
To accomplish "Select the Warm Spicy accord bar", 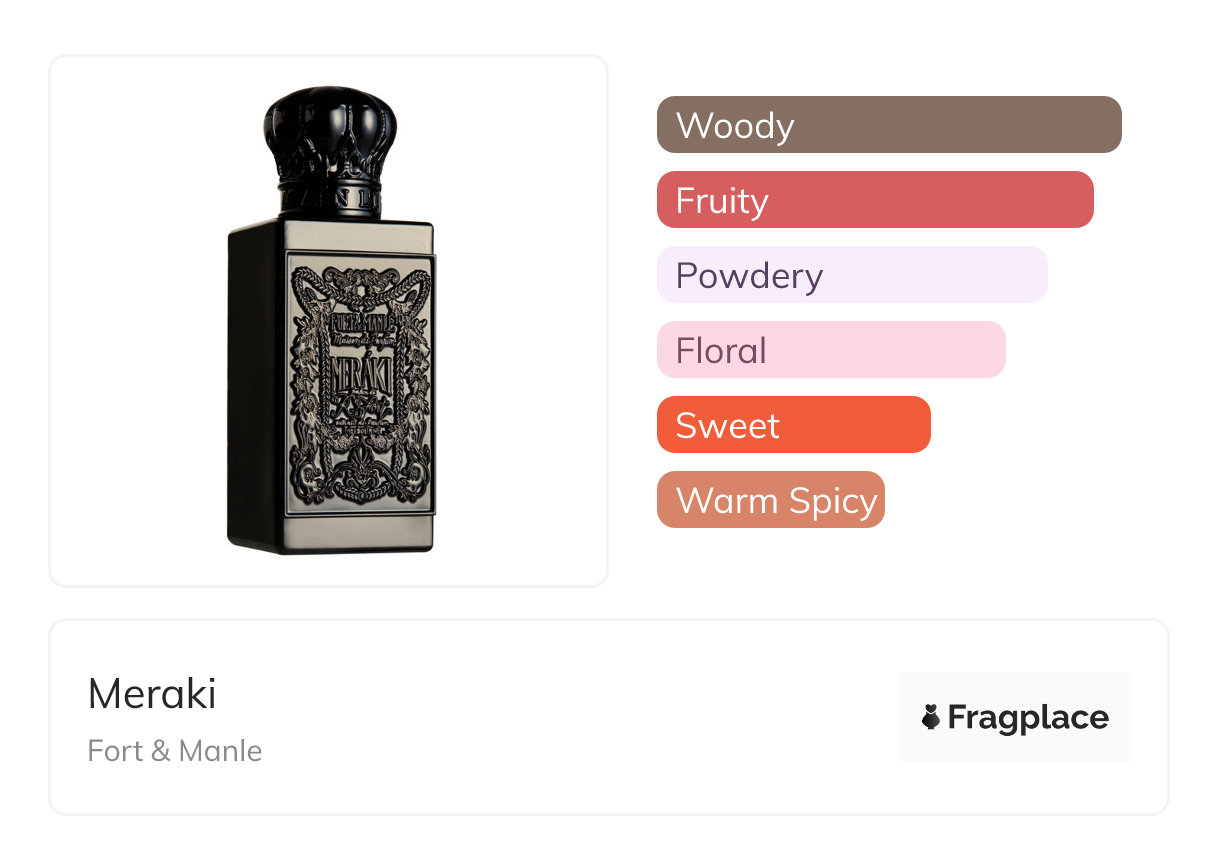I will click(770, 500).
